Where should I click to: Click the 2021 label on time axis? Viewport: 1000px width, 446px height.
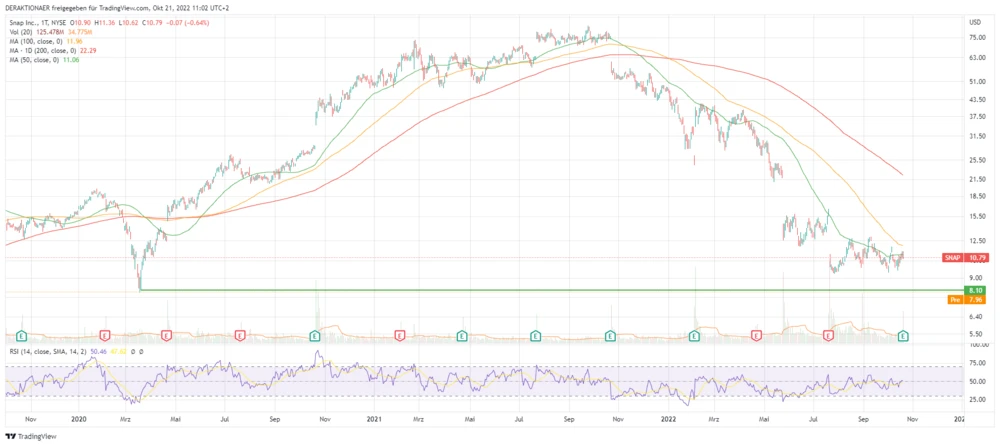[x=373, y=421]
